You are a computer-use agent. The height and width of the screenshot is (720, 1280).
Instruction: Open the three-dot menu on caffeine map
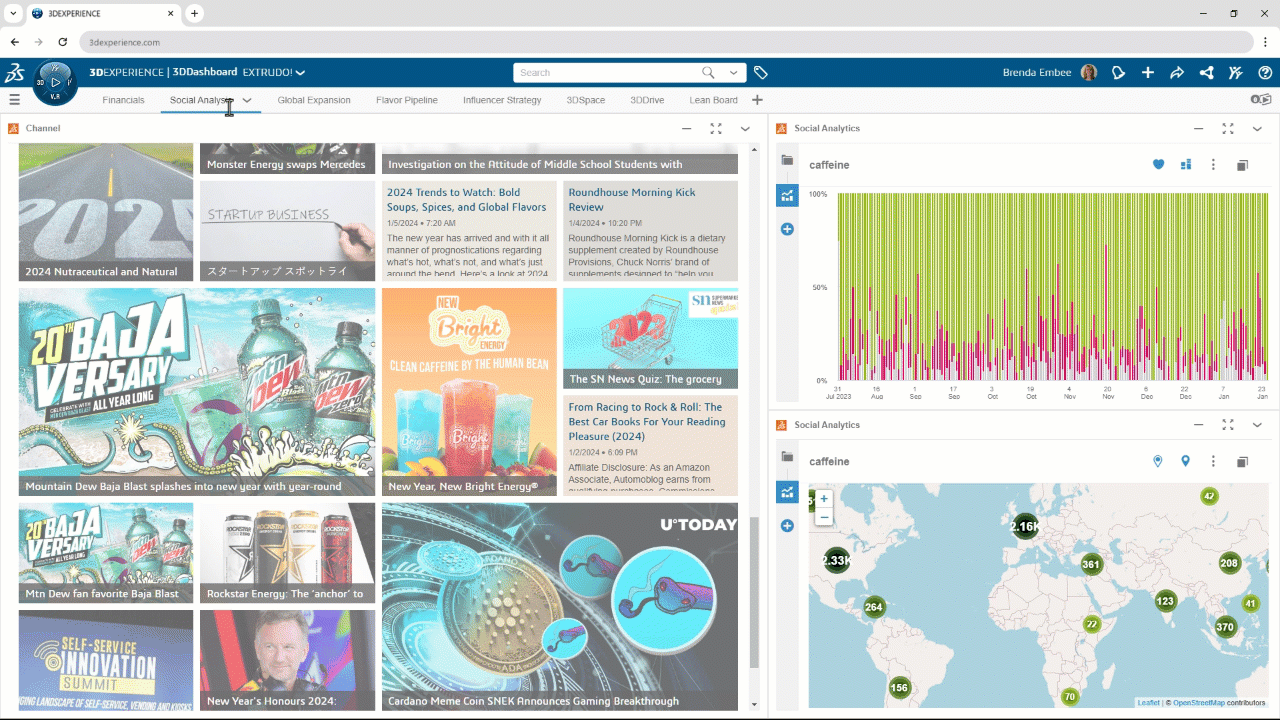pyautogui.click(x=1213, y=461)
